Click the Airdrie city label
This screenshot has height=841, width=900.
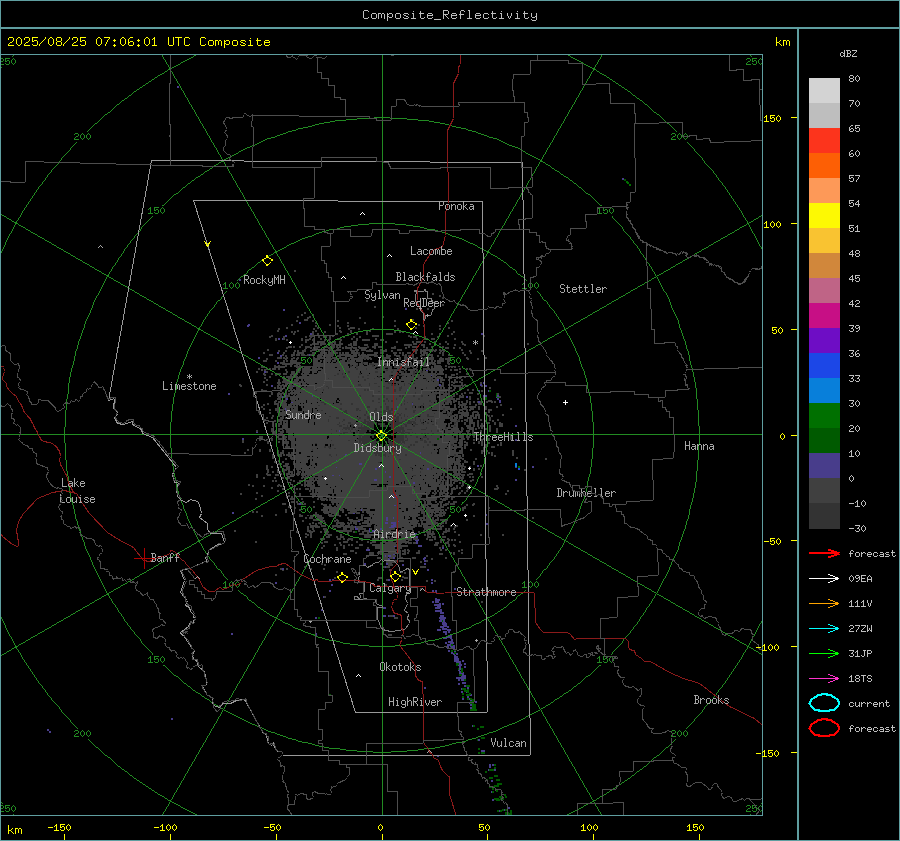click(x=394, y=534)
